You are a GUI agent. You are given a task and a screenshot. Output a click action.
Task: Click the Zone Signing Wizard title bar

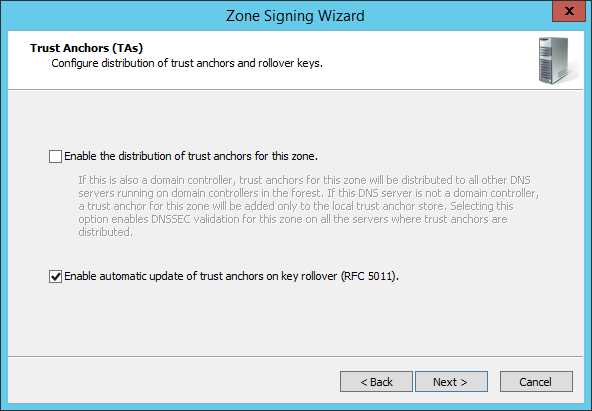tap(295, 15)
